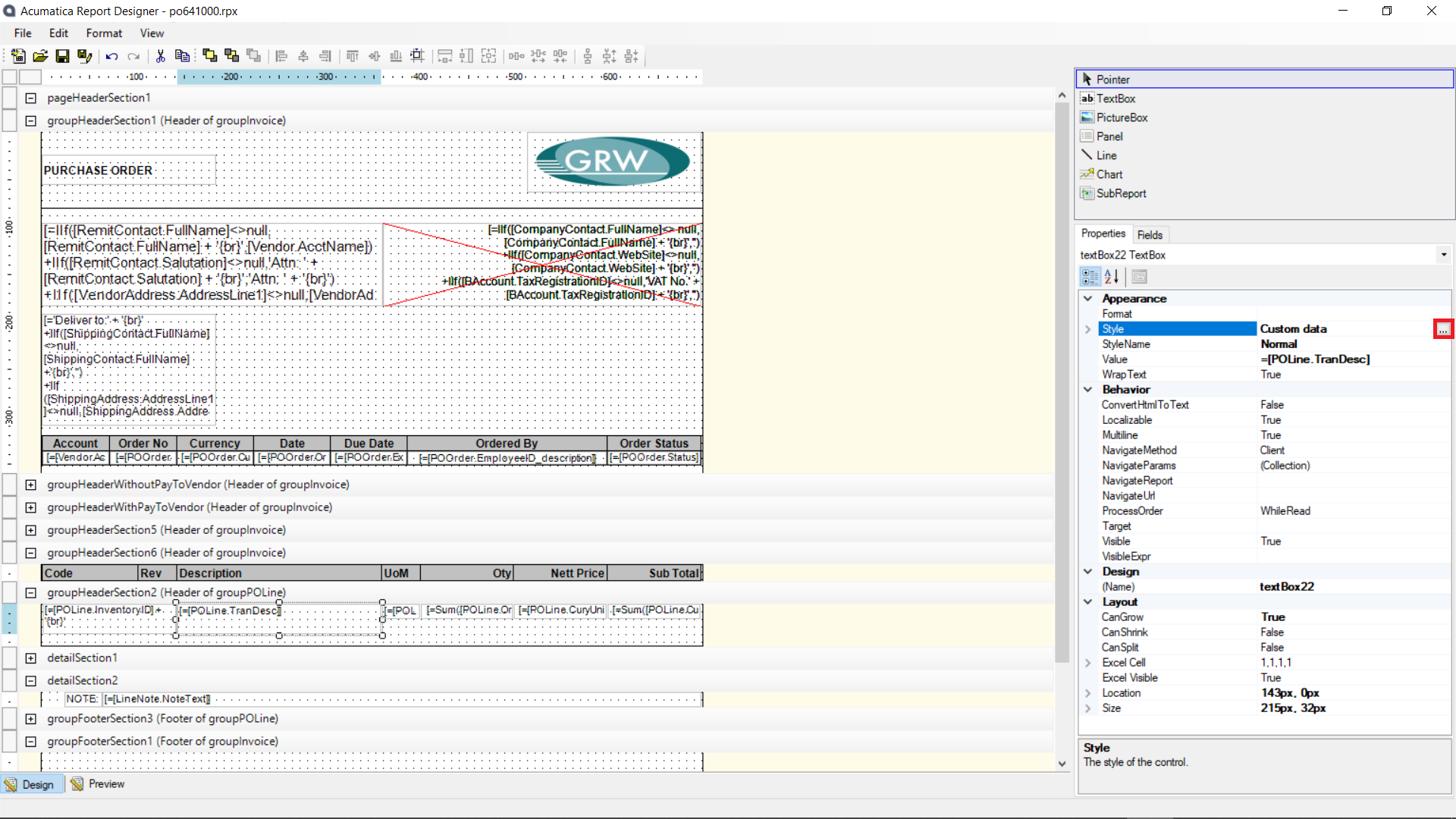Screen dimensions: 1456x819
Task: Switch to categorized properties view button
Action: (x=1090, y=277)
